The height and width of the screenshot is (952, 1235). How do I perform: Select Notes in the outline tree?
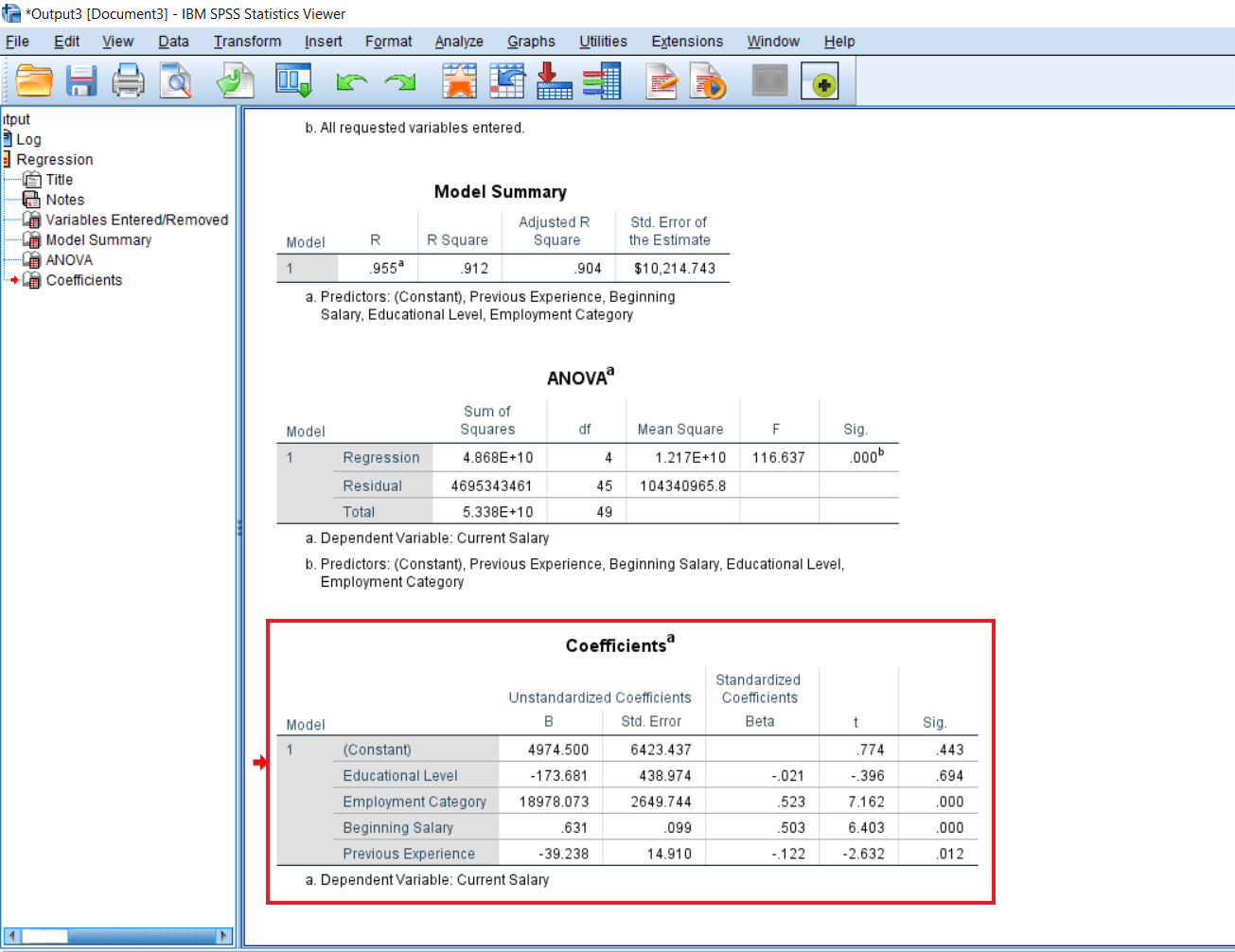pos(64,200)
